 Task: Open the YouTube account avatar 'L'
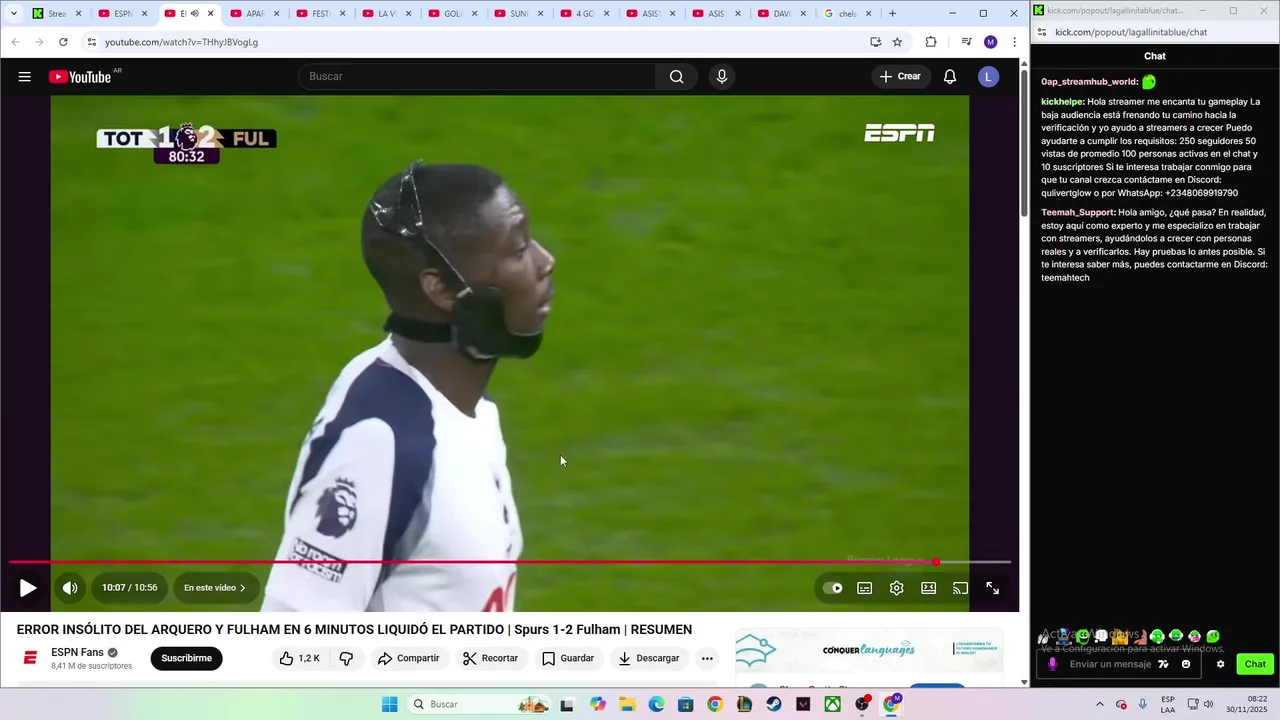(x=988, y=77)
